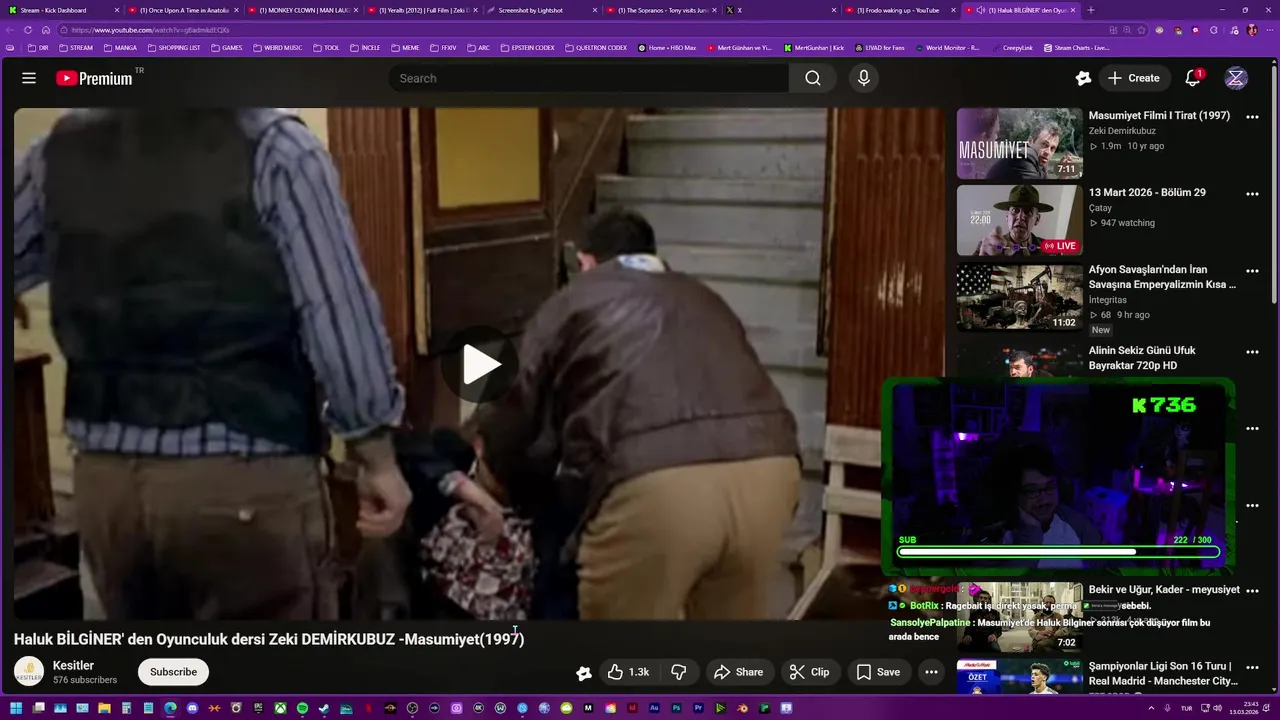Screen dimensions: 1280x720
Task: Open Kesitler channel avatar
Action: 29,672
